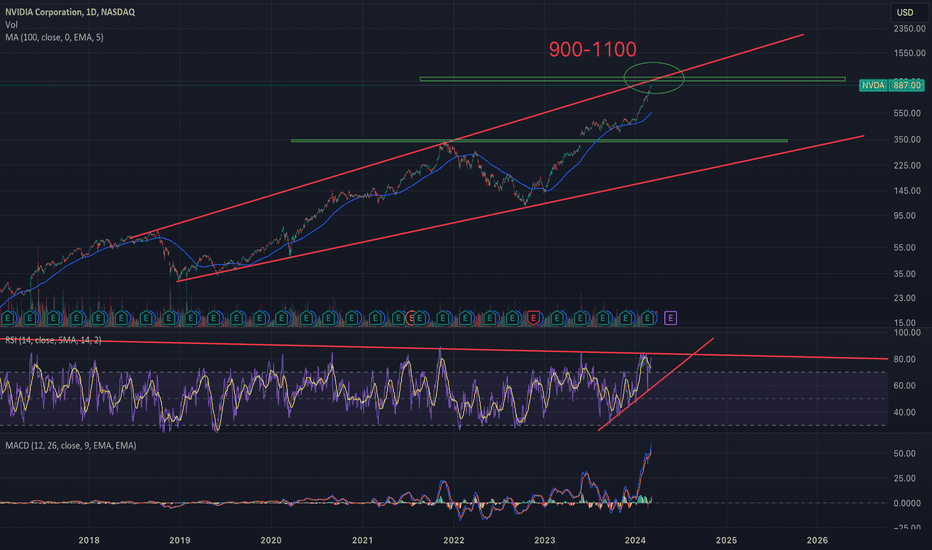Click the 35.00 price axis label
Screen dimensions: 932x550
click(x=905, y=274)
